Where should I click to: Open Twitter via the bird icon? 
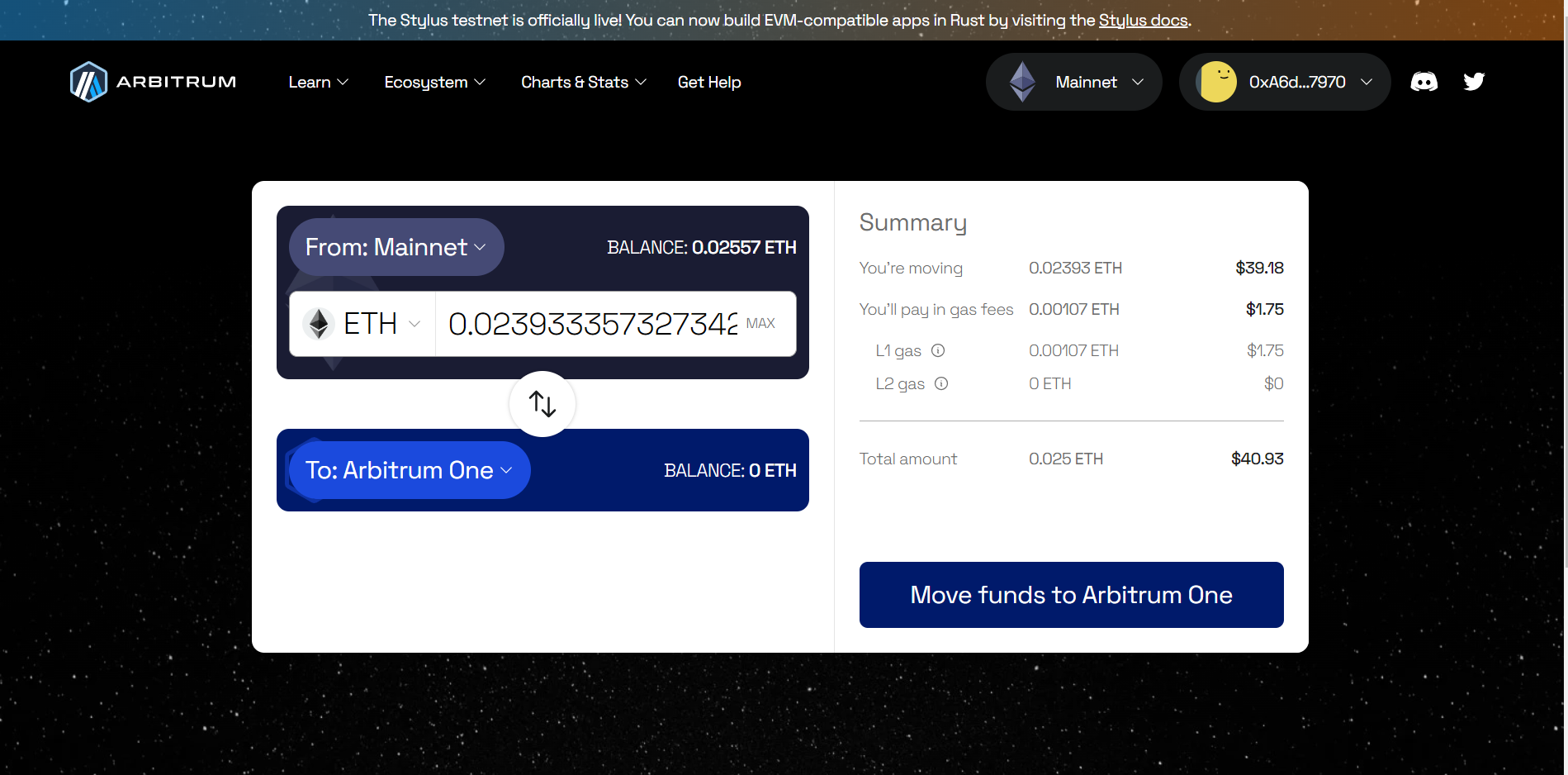(x=1474, y=81)
